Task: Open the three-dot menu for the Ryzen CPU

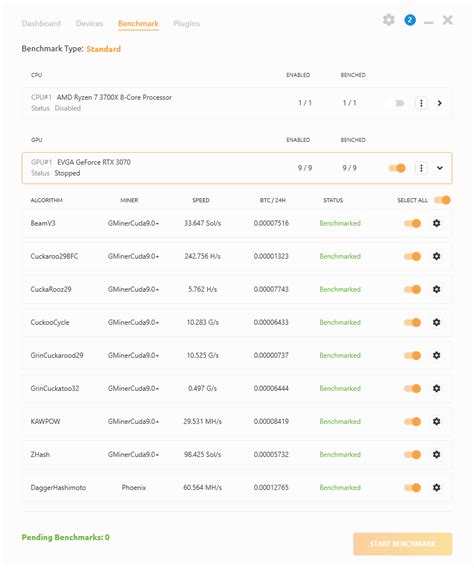Action: [x=421, y=103]
